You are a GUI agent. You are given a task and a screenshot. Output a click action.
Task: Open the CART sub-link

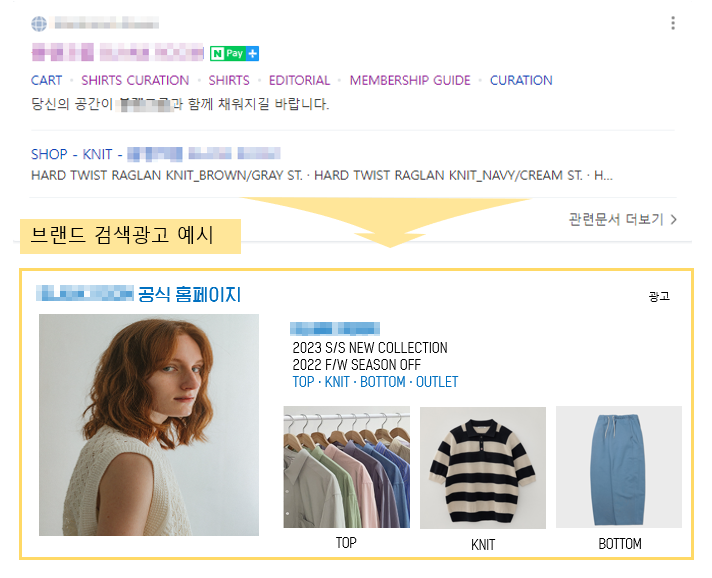[46, 80]
